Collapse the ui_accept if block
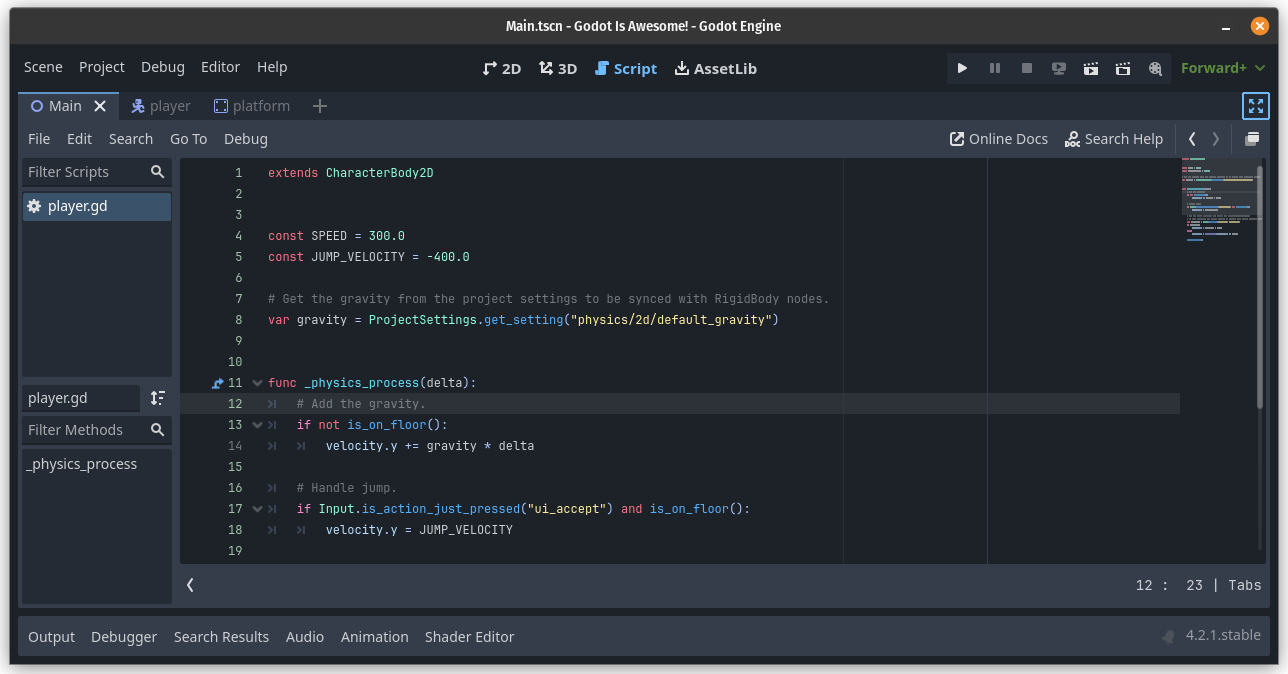Image resolution: width=1288 pixels, height=674 pixels. pos(258,509)
